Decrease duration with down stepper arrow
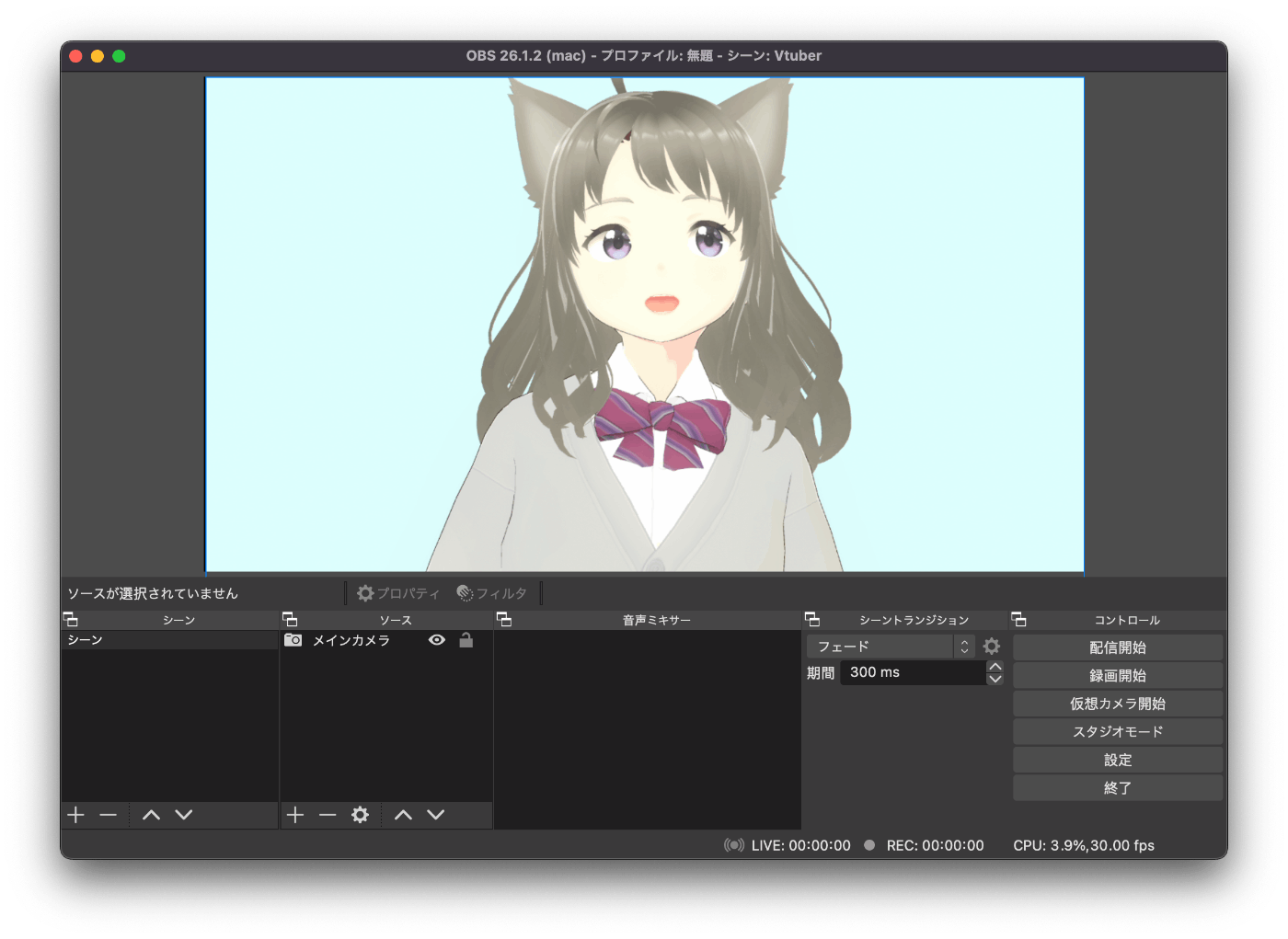This screenshot has width=1288, height=939. tap(995, 679)
